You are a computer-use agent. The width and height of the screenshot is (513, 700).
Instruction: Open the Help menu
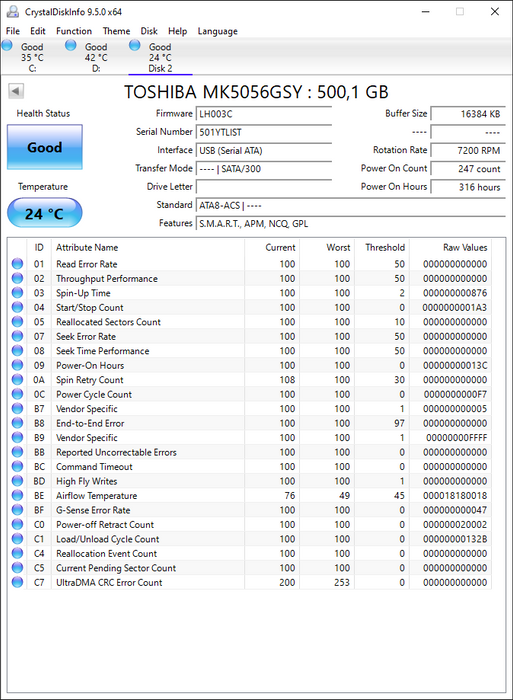coord(177,31)
